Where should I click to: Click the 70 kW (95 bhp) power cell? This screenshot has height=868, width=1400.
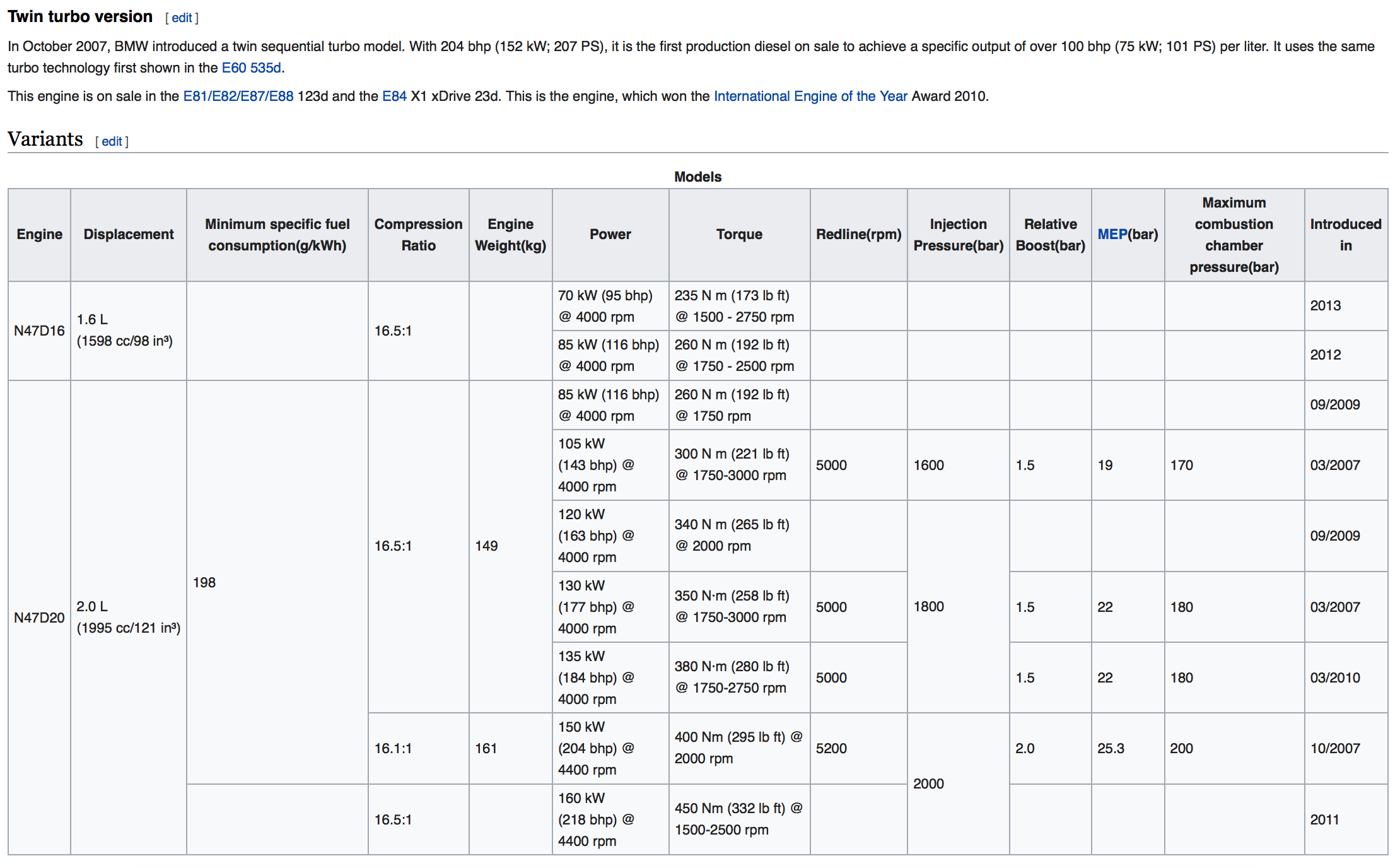pos(610,306)
